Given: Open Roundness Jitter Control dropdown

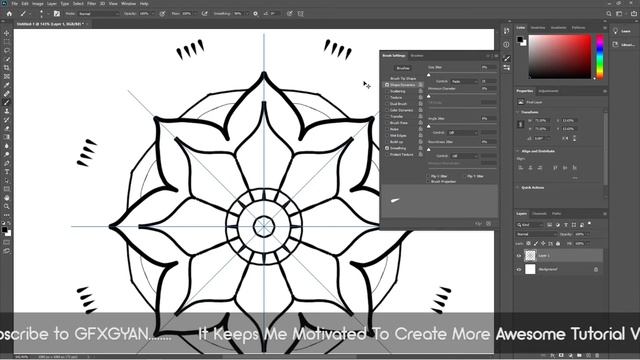Looking at the screenshot, I should tap(464, 156).
